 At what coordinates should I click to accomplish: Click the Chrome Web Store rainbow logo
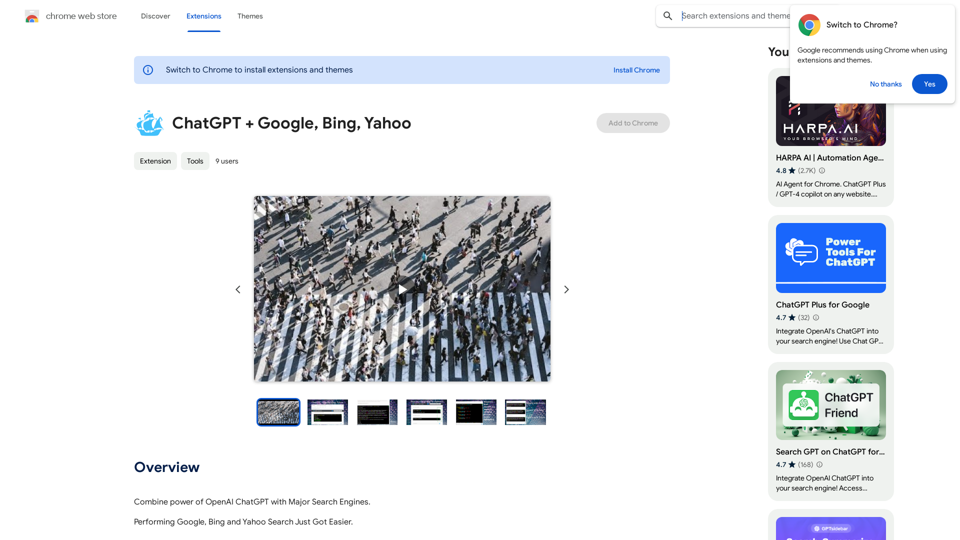(32, 17)
